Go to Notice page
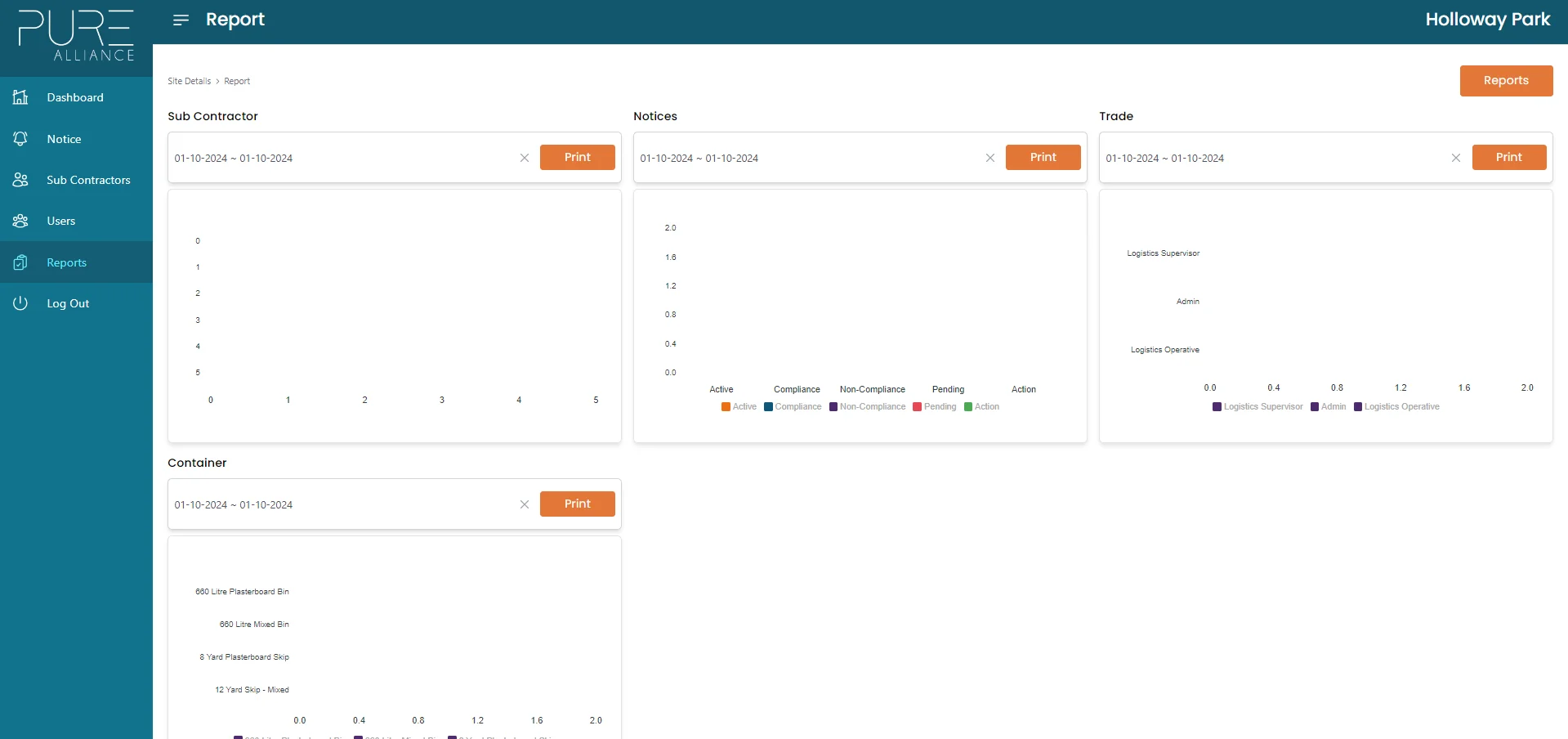The image size is (1568, 739). point(76,139)
